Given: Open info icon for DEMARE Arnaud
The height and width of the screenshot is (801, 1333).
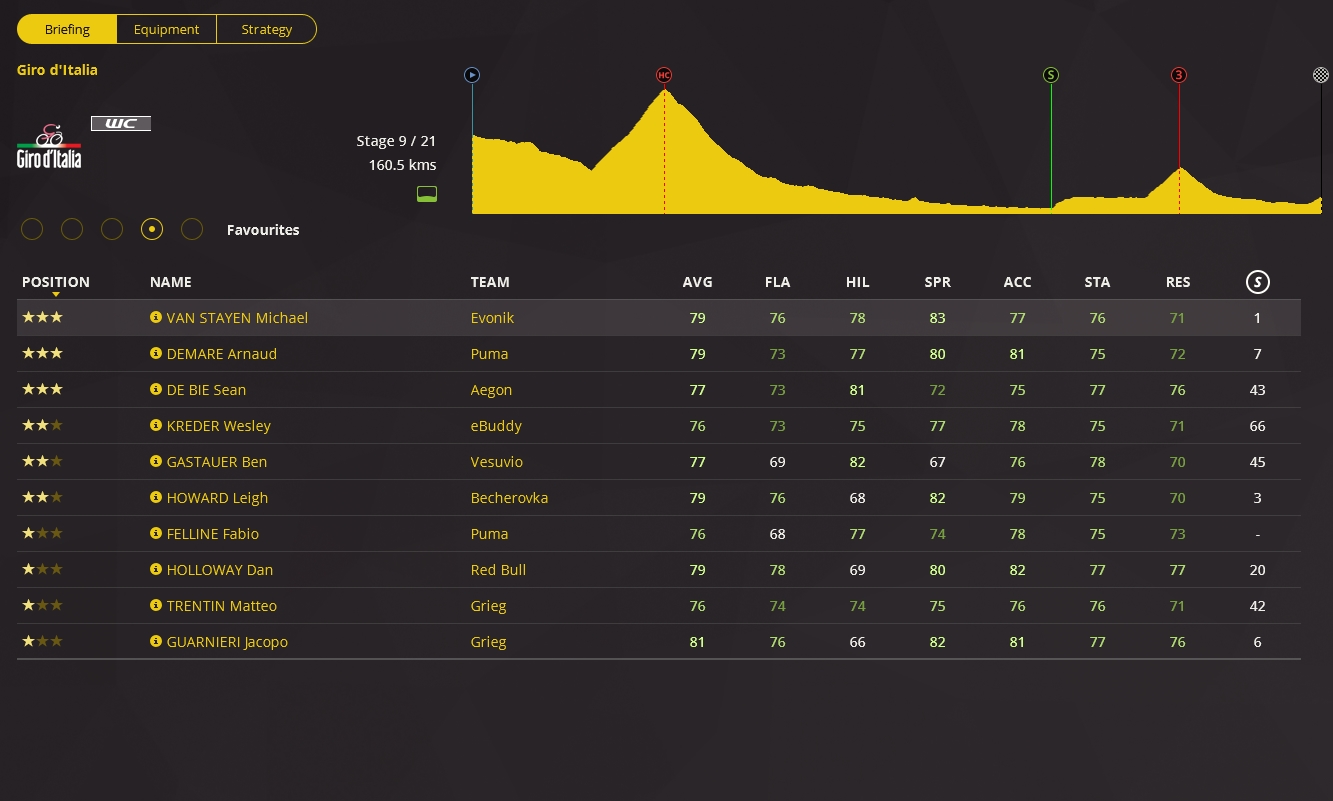Looking at the screenshot, I should coord(156,353).
